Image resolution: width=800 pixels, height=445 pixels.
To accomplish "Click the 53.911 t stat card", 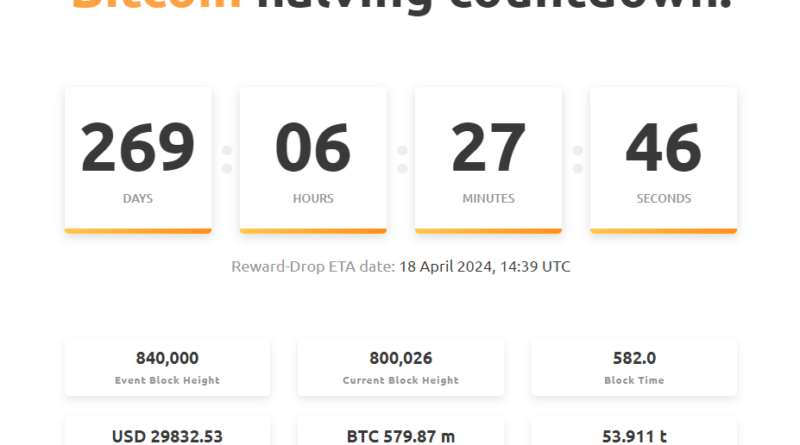I will [x=634, y=434].
